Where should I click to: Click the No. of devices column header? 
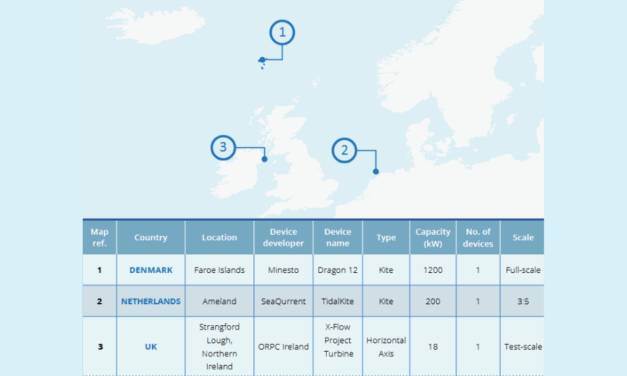478,237
